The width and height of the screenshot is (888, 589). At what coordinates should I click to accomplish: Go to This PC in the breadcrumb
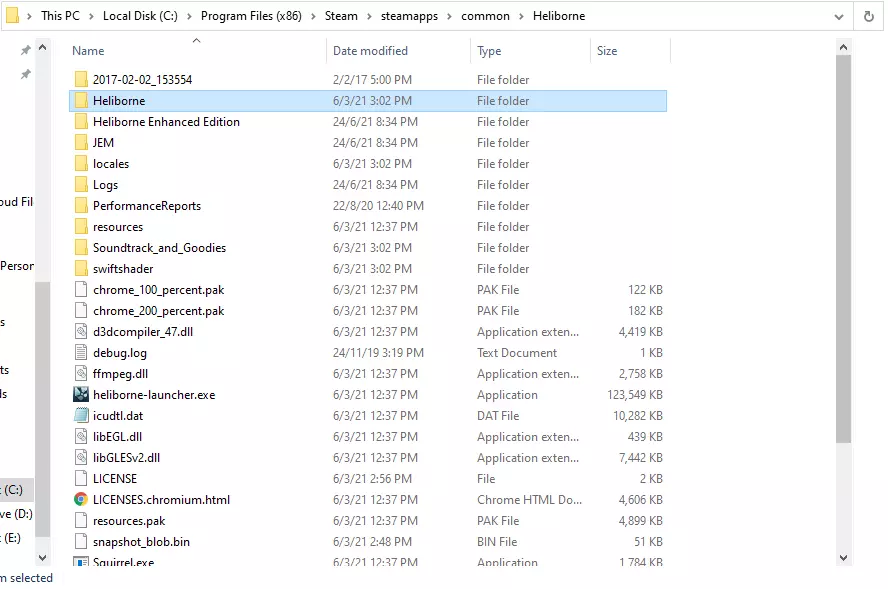(60, 16)
